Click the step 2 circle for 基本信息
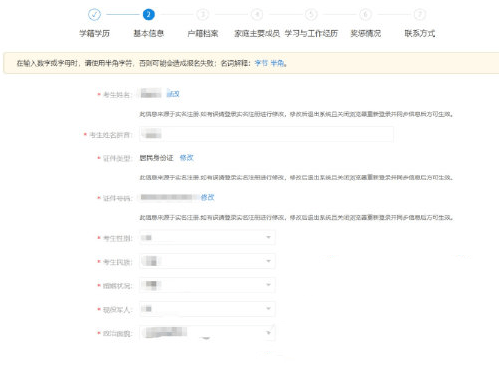499x365 pixels. click(149, 14)
